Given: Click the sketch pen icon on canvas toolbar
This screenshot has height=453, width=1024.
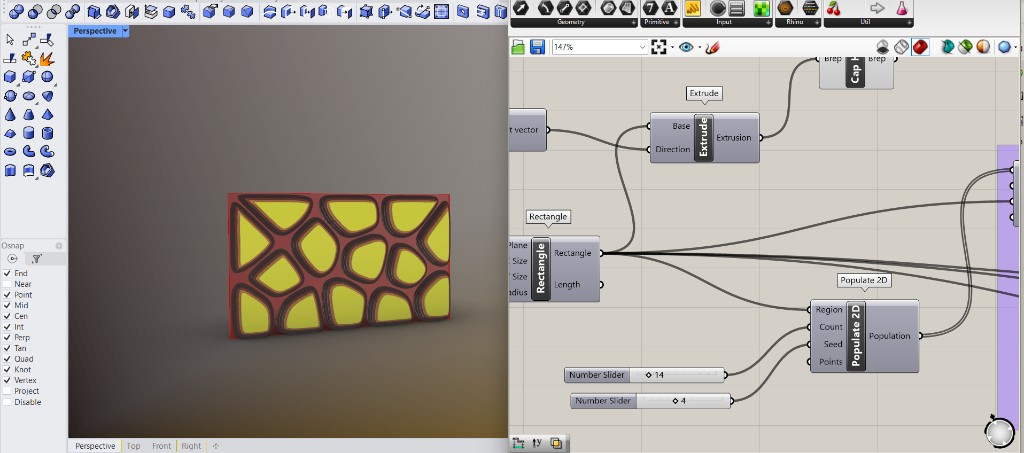Looking at the screenshot, I should 712,47.
